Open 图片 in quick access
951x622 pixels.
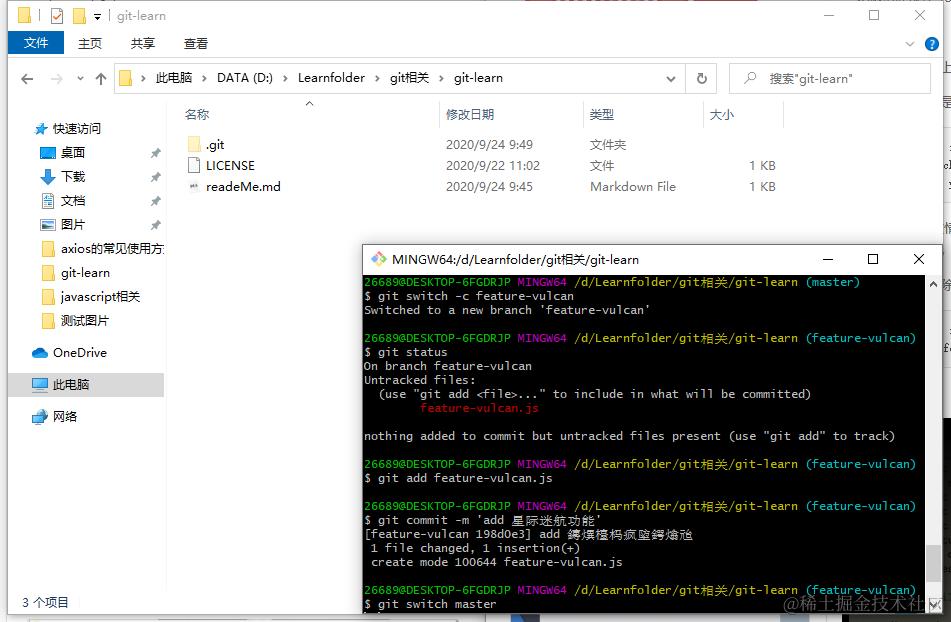coord(73,225)
